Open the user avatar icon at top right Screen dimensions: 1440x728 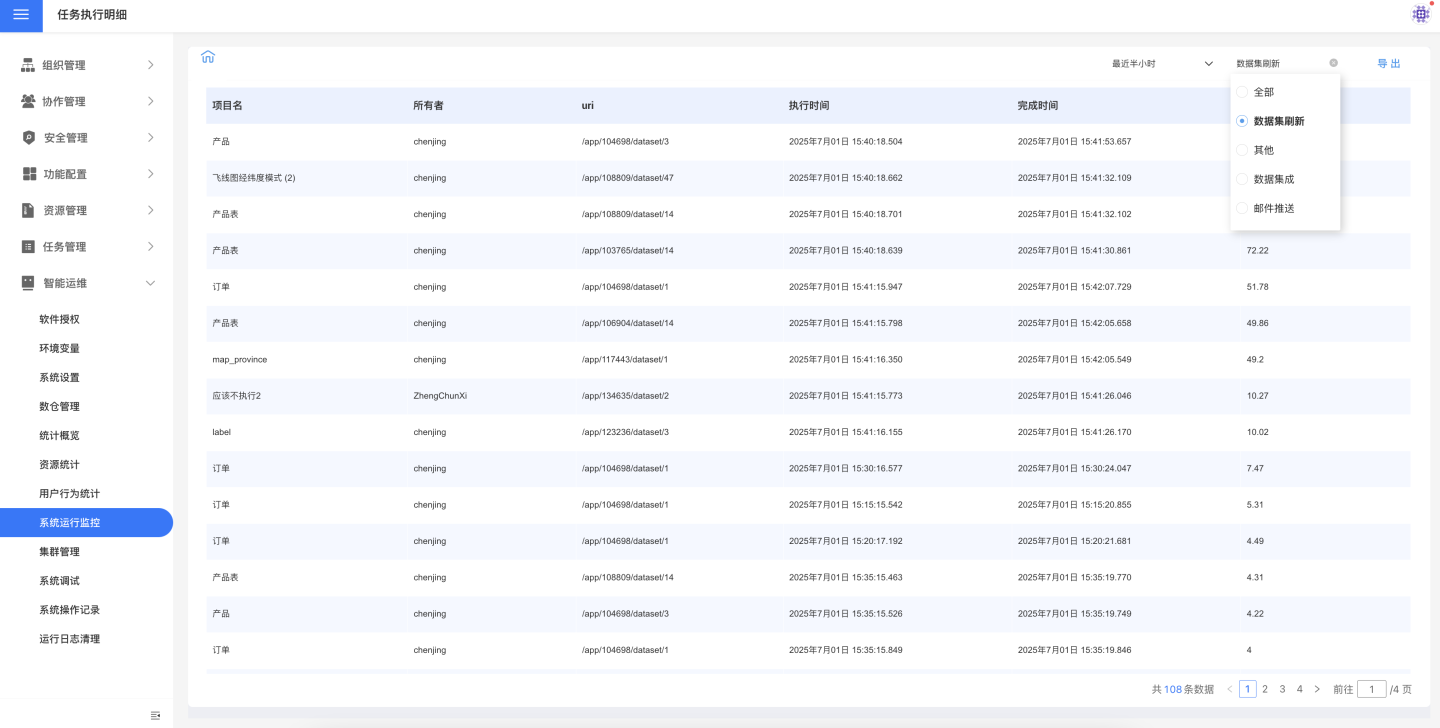[x=1420, y=14]
